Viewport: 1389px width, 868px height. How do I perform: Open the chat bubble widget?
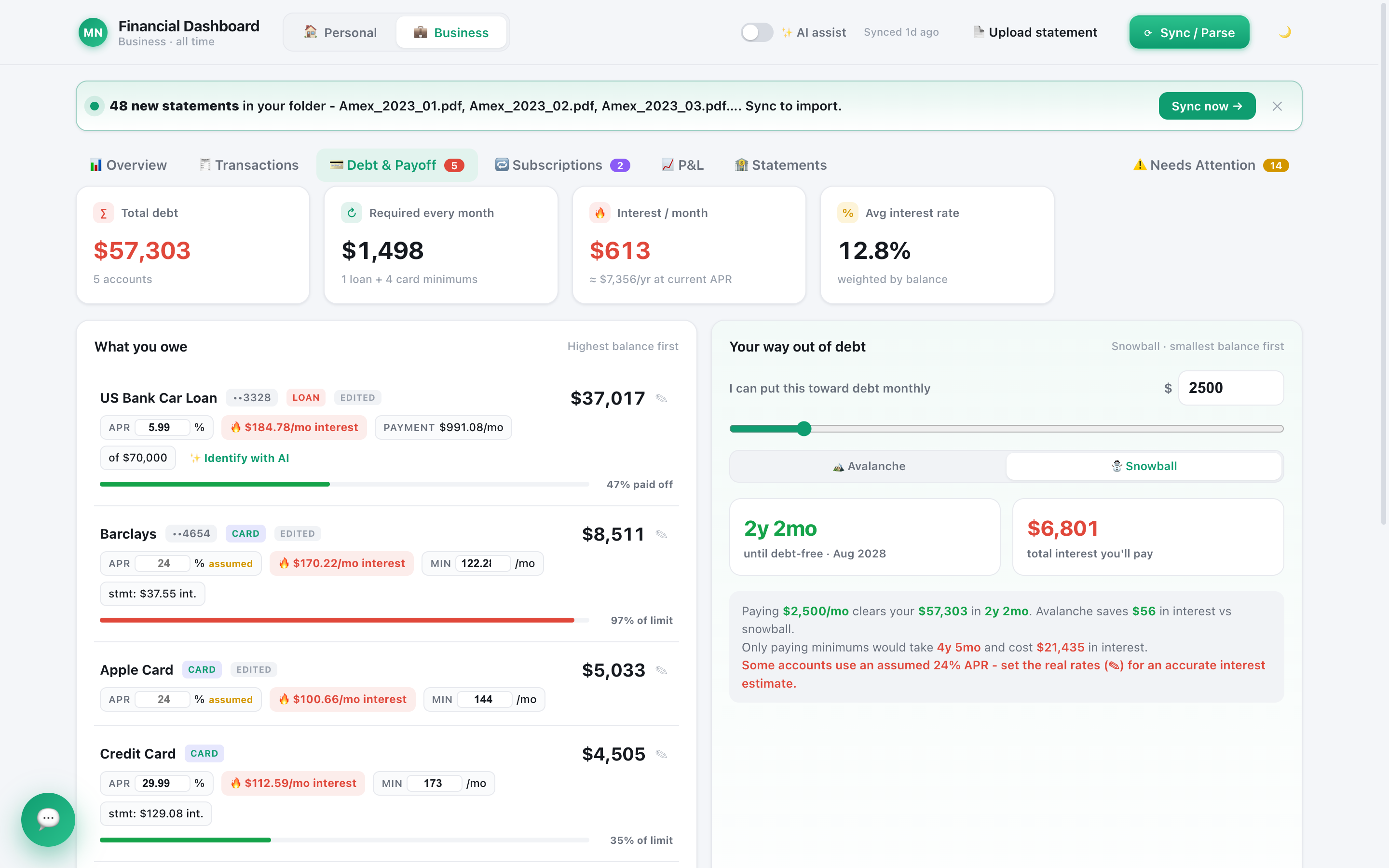pos(48,819)
